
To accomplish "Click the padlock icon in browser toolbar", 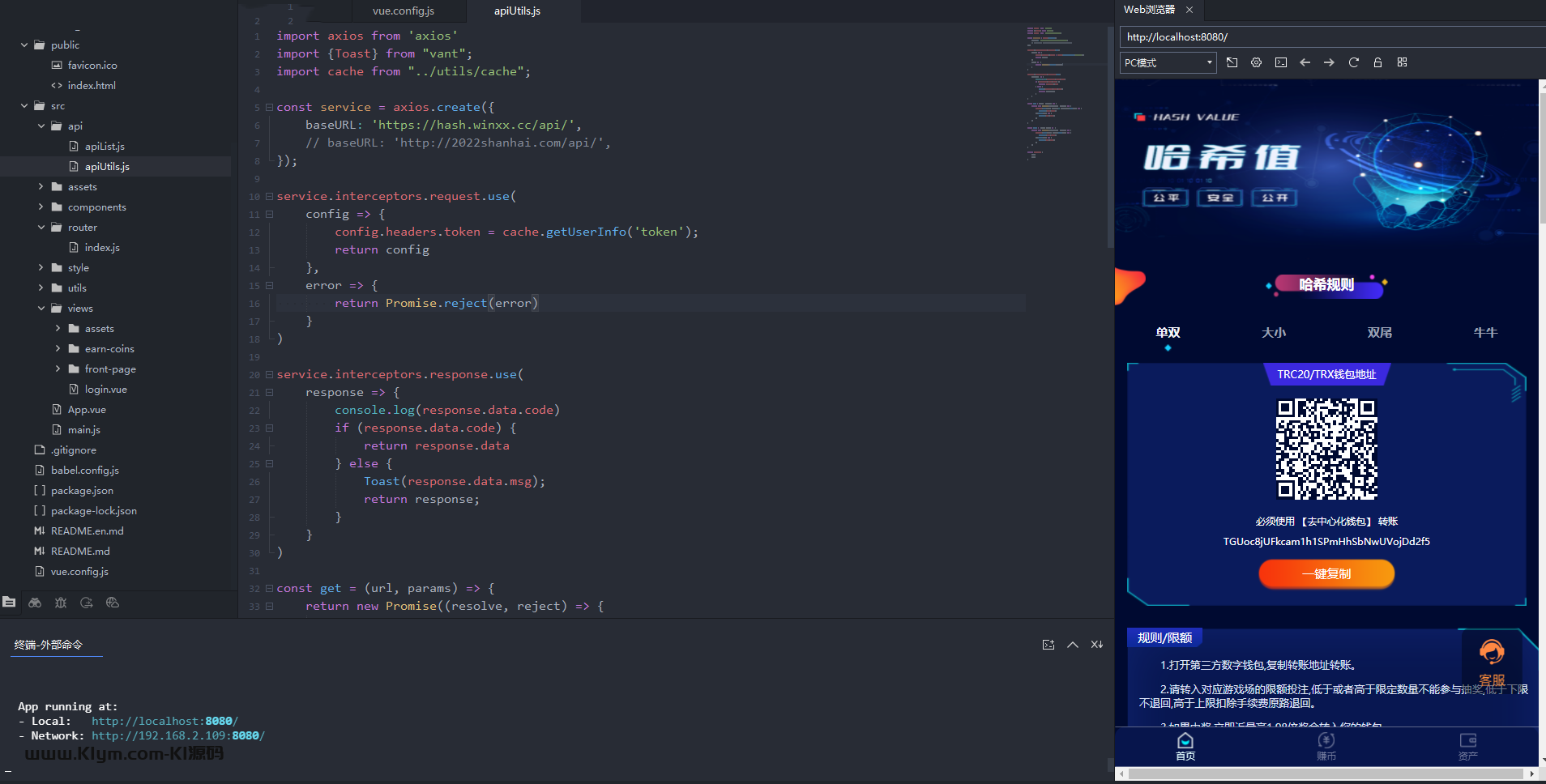I will (x=1377, y=62).
